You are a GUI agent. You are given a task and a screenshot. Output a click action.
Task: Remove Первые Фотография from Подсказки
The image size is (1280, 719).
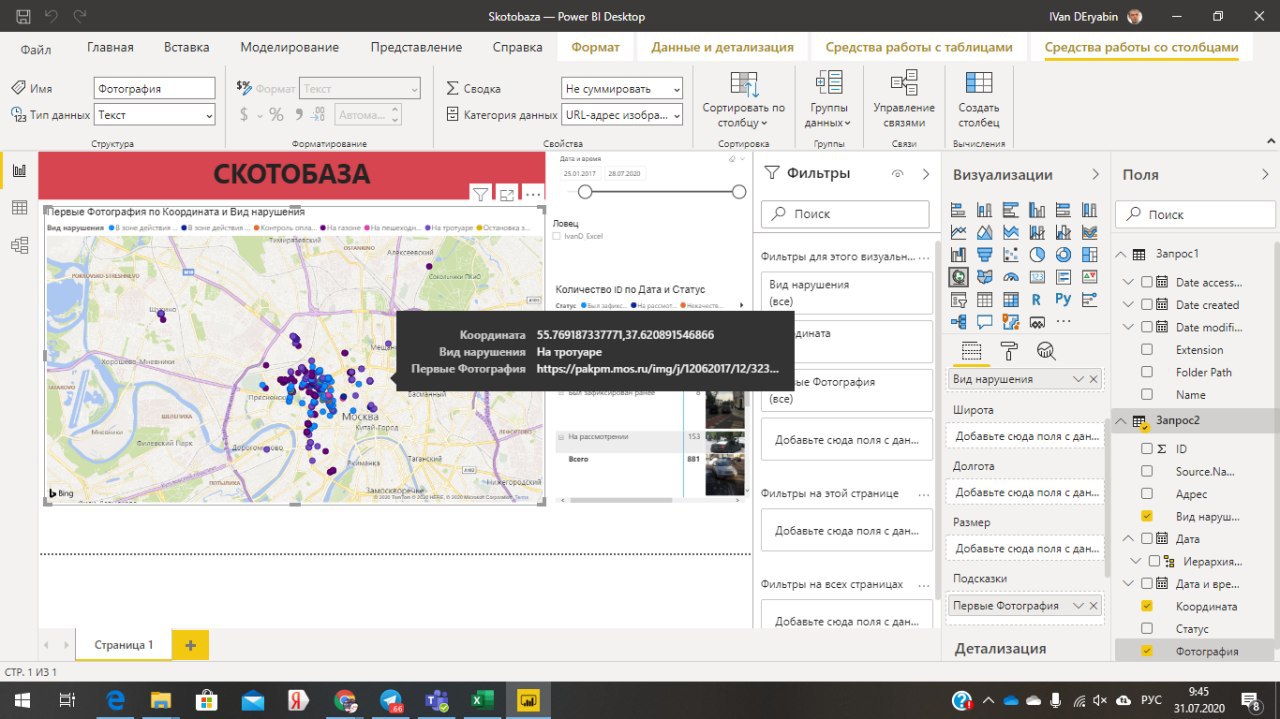pyautogui.click(x=1094, y=606)
